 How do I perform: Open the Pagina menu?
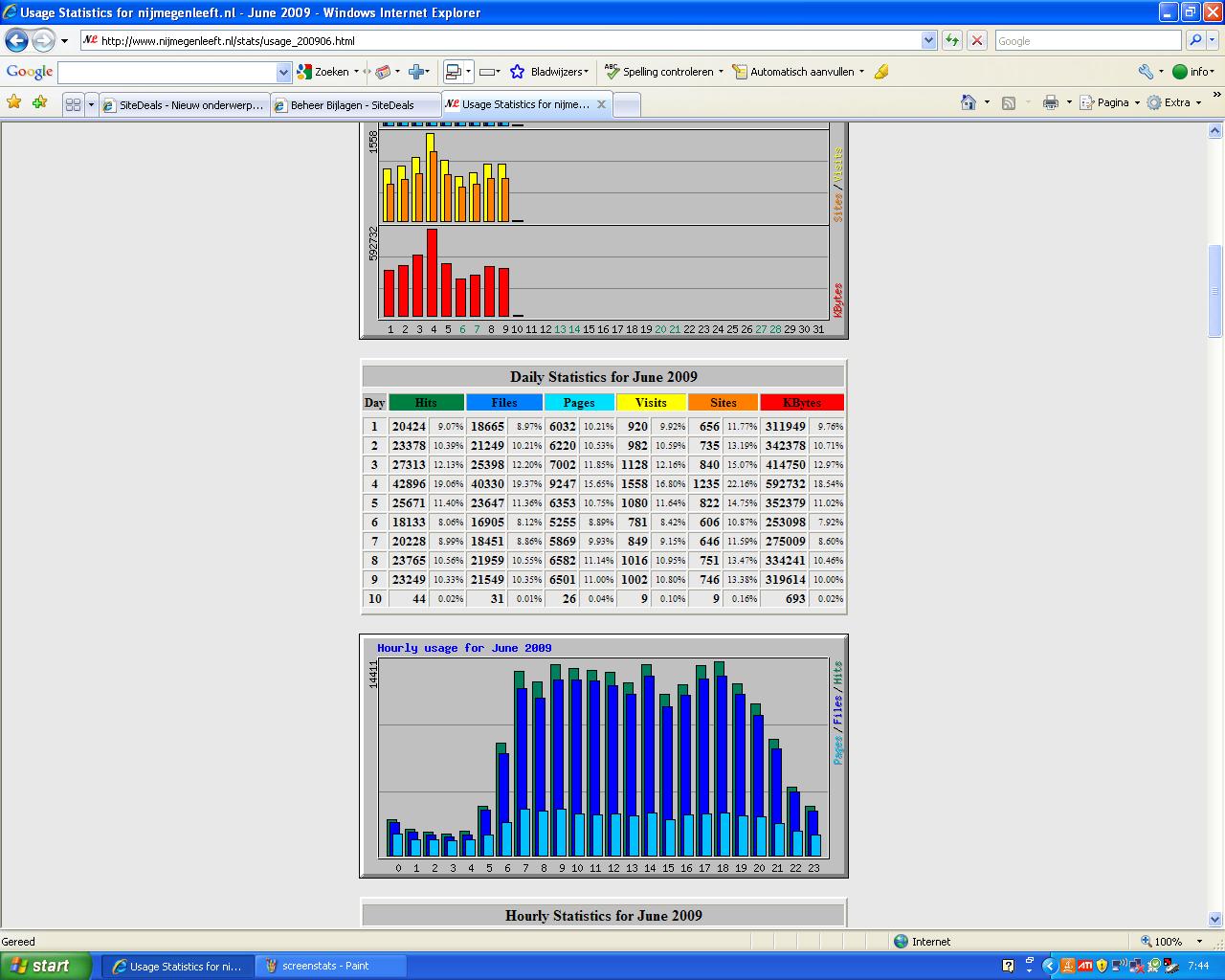1110,102
